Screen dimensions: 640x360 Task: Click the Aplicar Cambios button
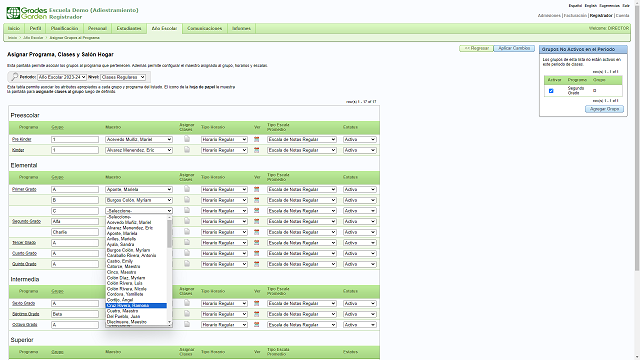(x=514, y=49)
